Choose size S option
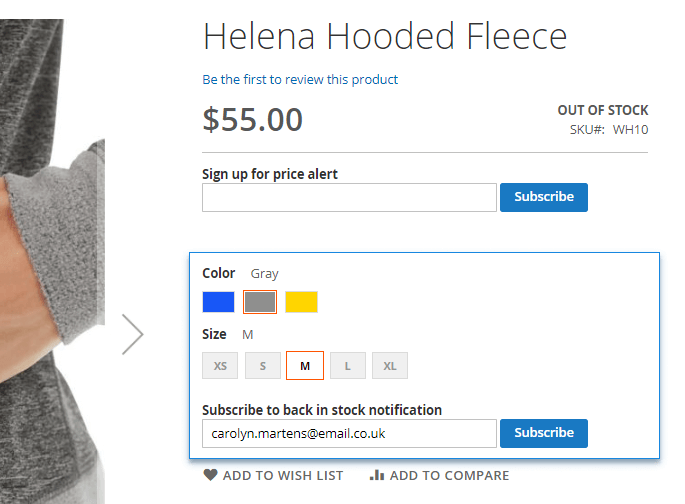The height and width of the screenshot is (504, 685). (263, 366)
